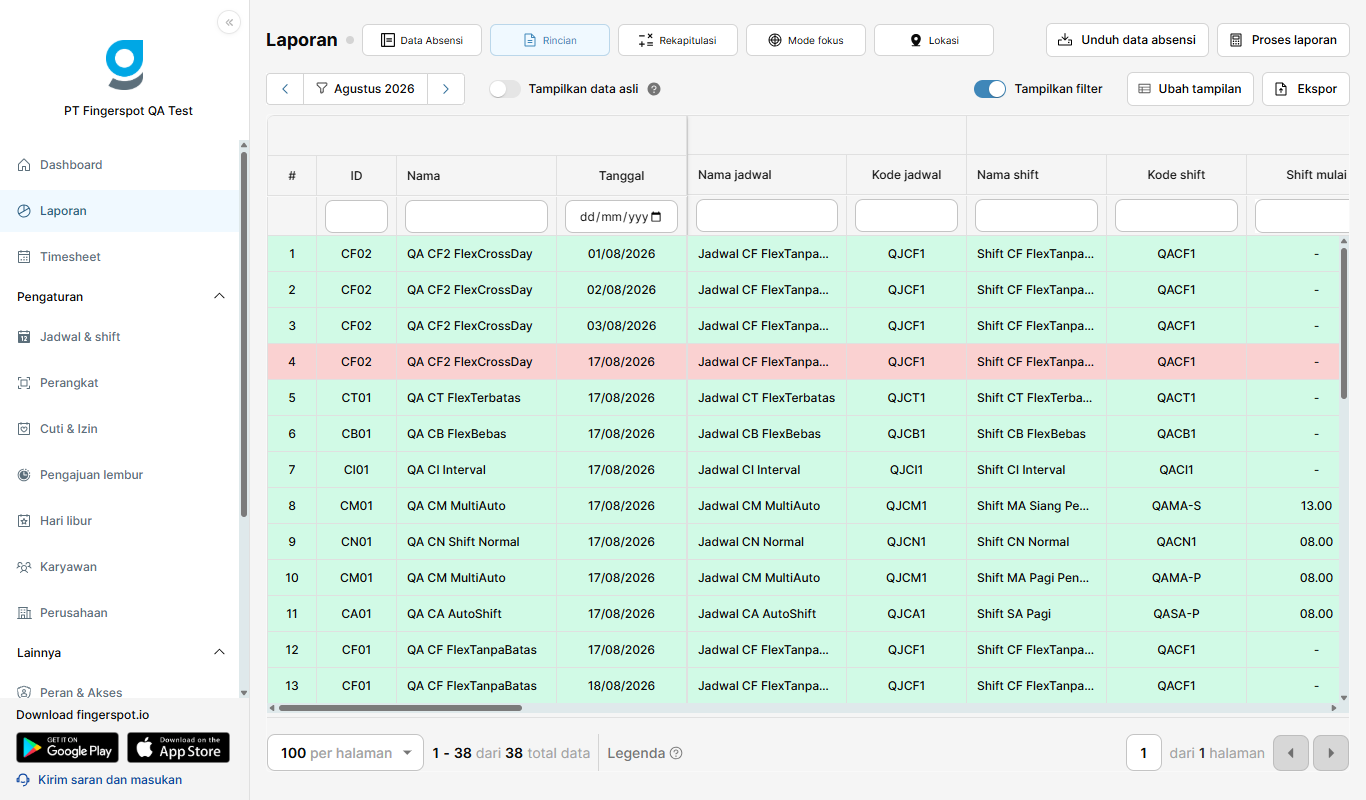Collapse the sidebar with double-chevron icon

tap(229, 22)
